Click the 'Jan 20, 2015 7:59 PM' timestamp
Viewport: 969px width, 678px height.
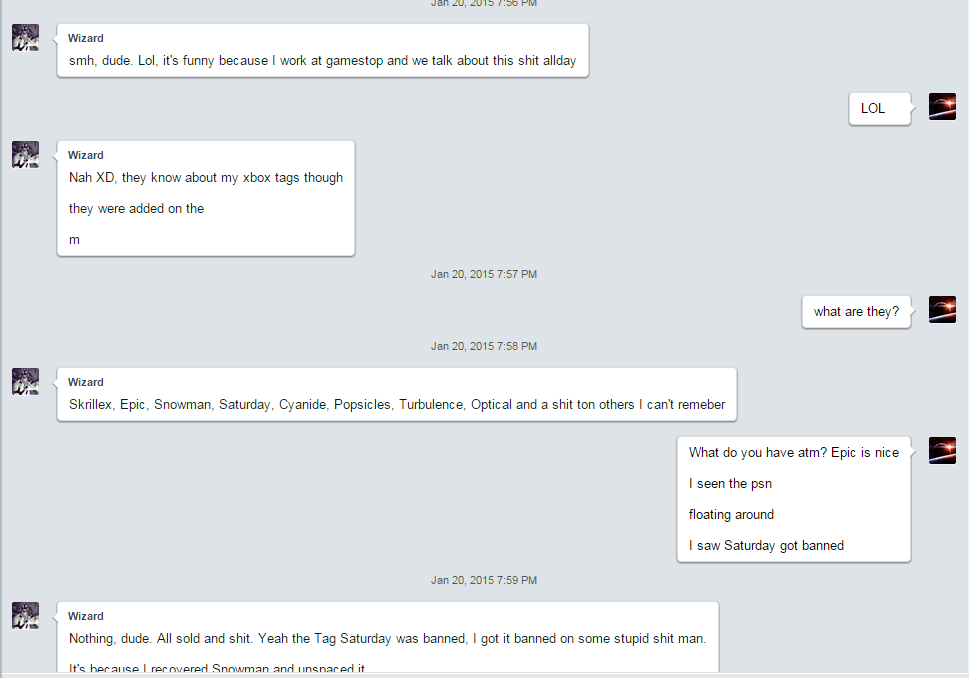[484, 580]
